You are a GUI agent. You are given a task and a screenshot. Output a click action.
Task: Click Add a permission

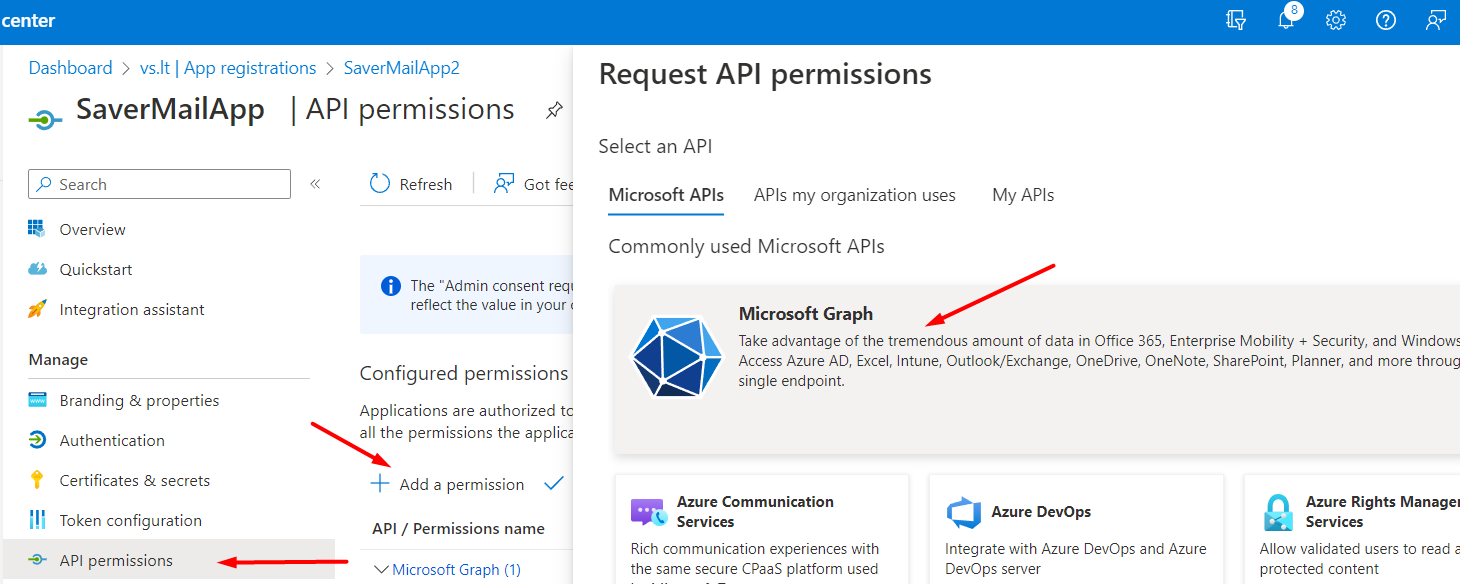pyautogui.click(x=448, y=484)
